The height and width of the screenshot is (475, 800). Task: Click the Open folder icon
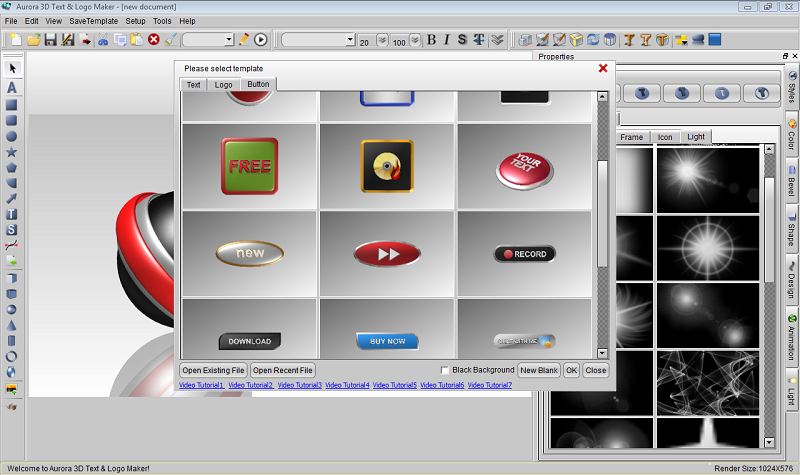pos(34,39)
